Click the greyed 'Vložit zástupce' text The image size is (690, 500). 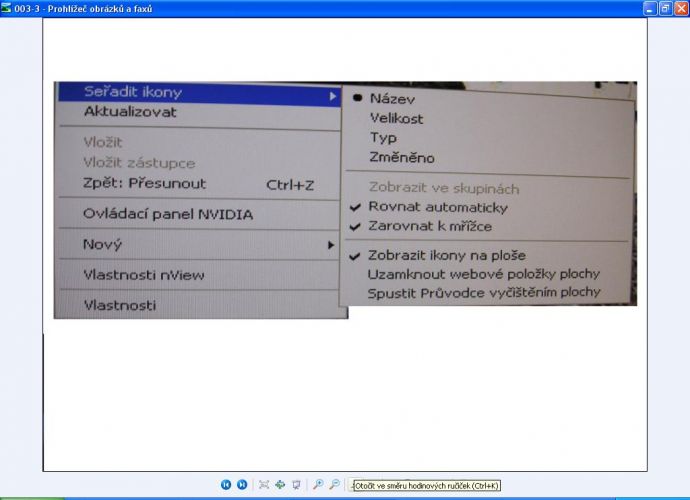pos(139,163)
